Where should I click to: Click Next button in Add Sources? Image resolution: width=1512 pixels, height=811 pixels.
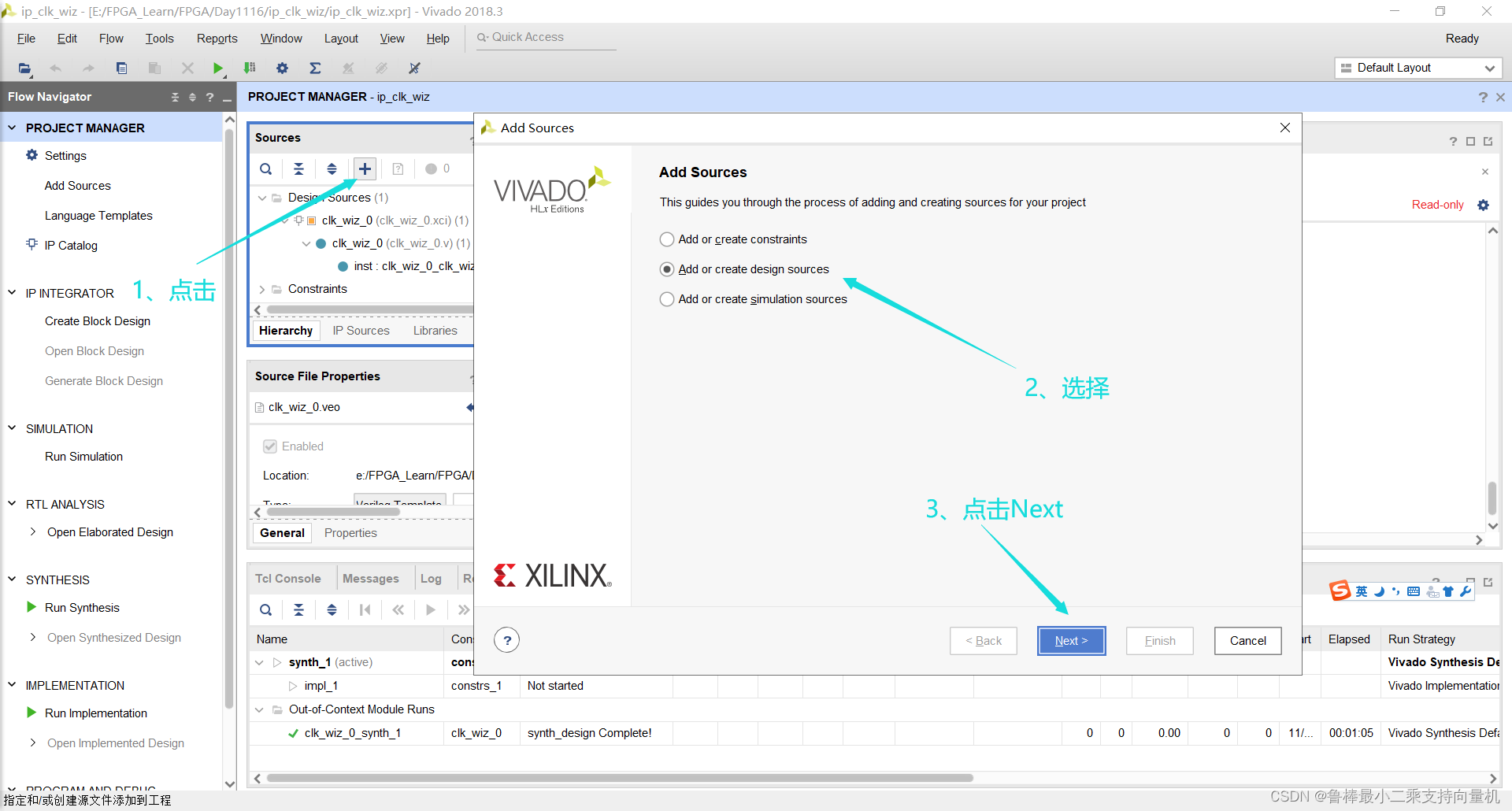click(1071, 641)
